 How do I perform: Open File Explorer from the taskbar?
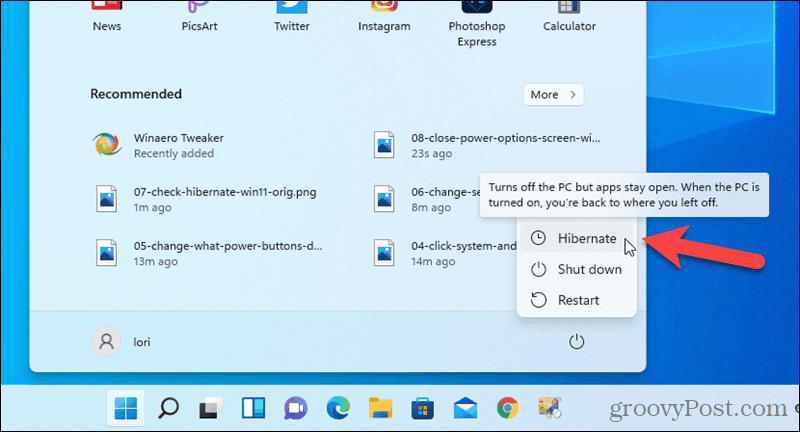[380, 407]
